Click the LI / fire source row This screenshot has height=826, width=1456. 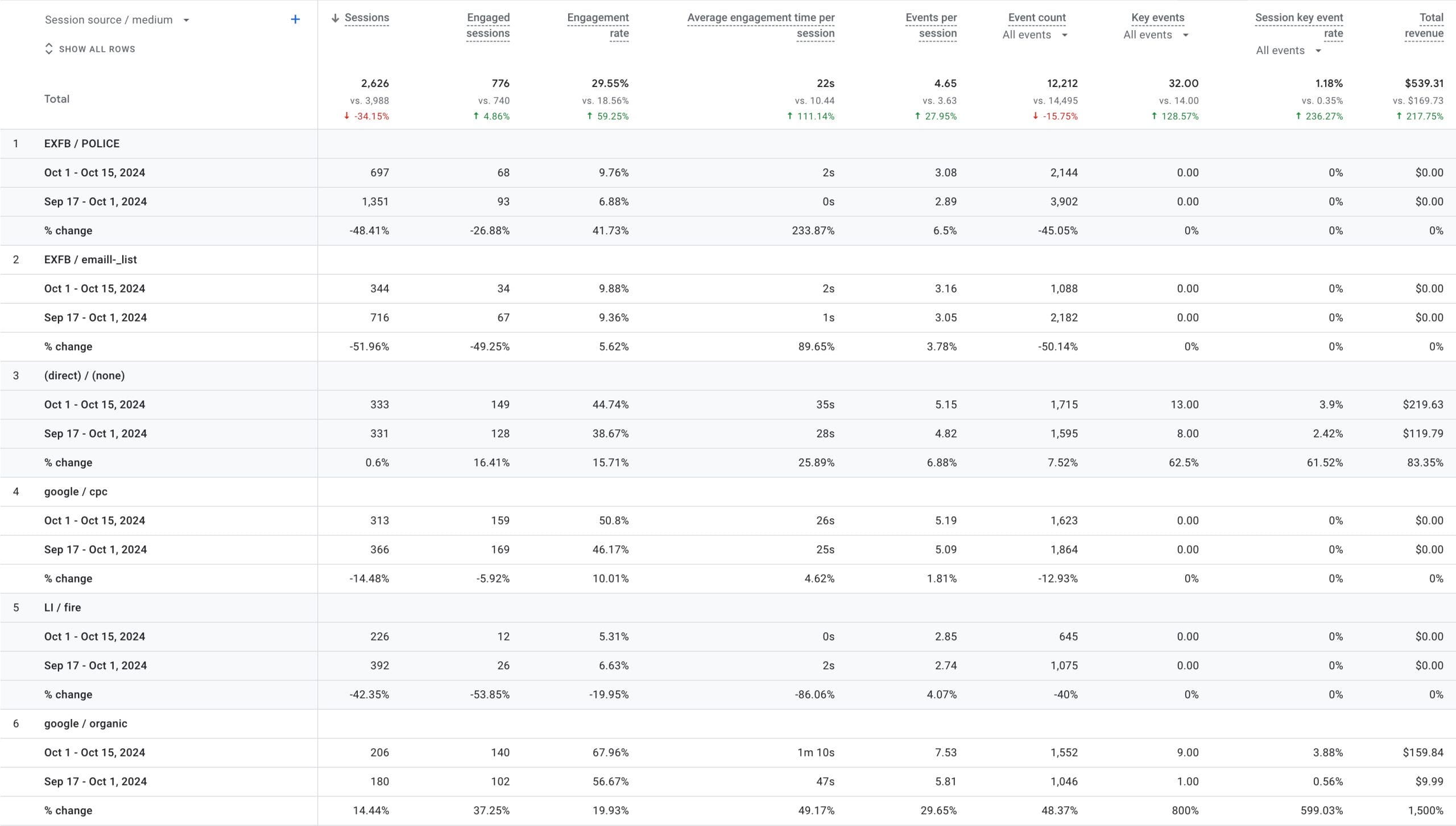coord(63,608)
